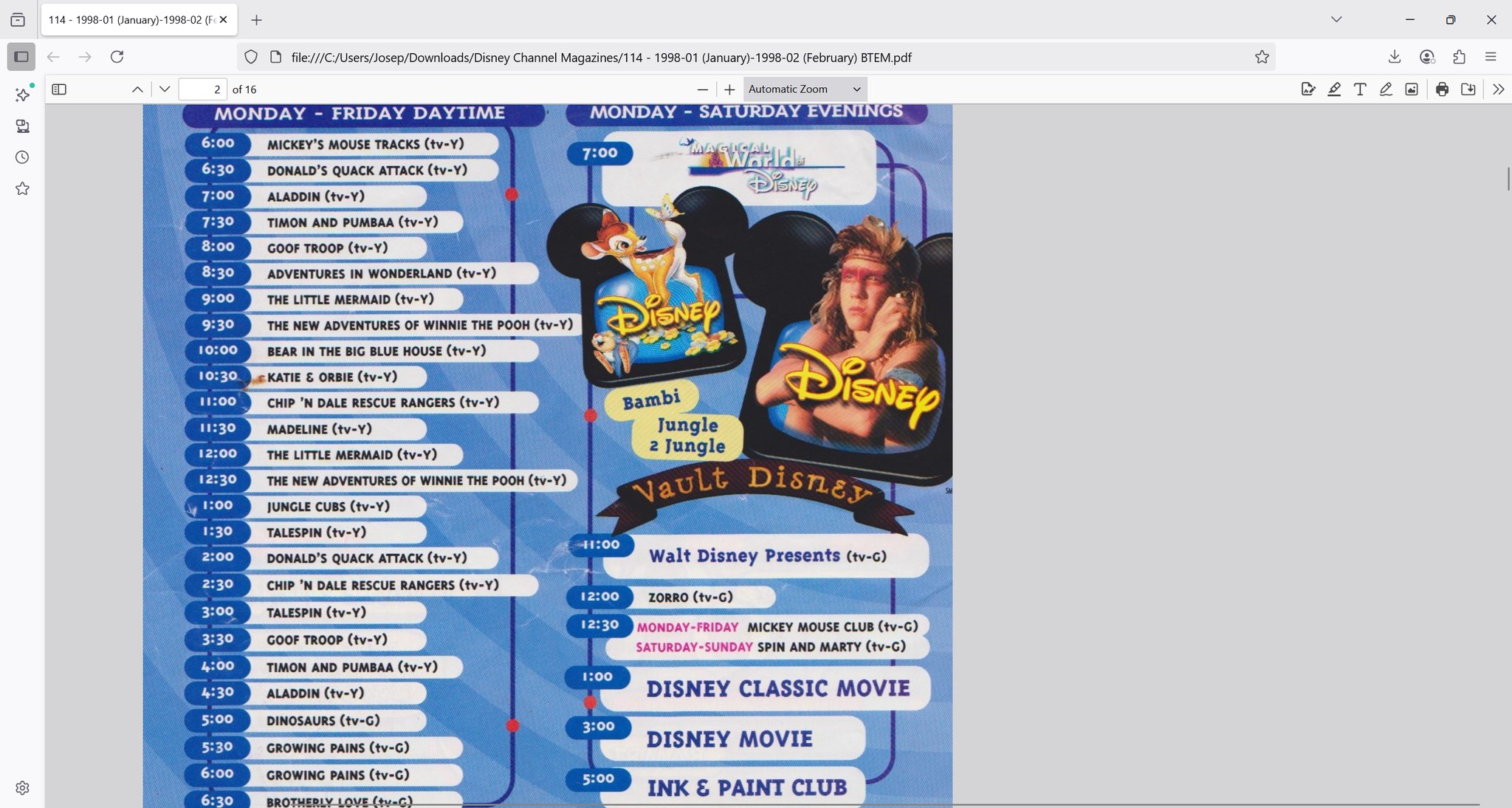The width and height of the screenshot is (1512, 808).
Task: Open the Firefox application menu
Action: 1491,57
